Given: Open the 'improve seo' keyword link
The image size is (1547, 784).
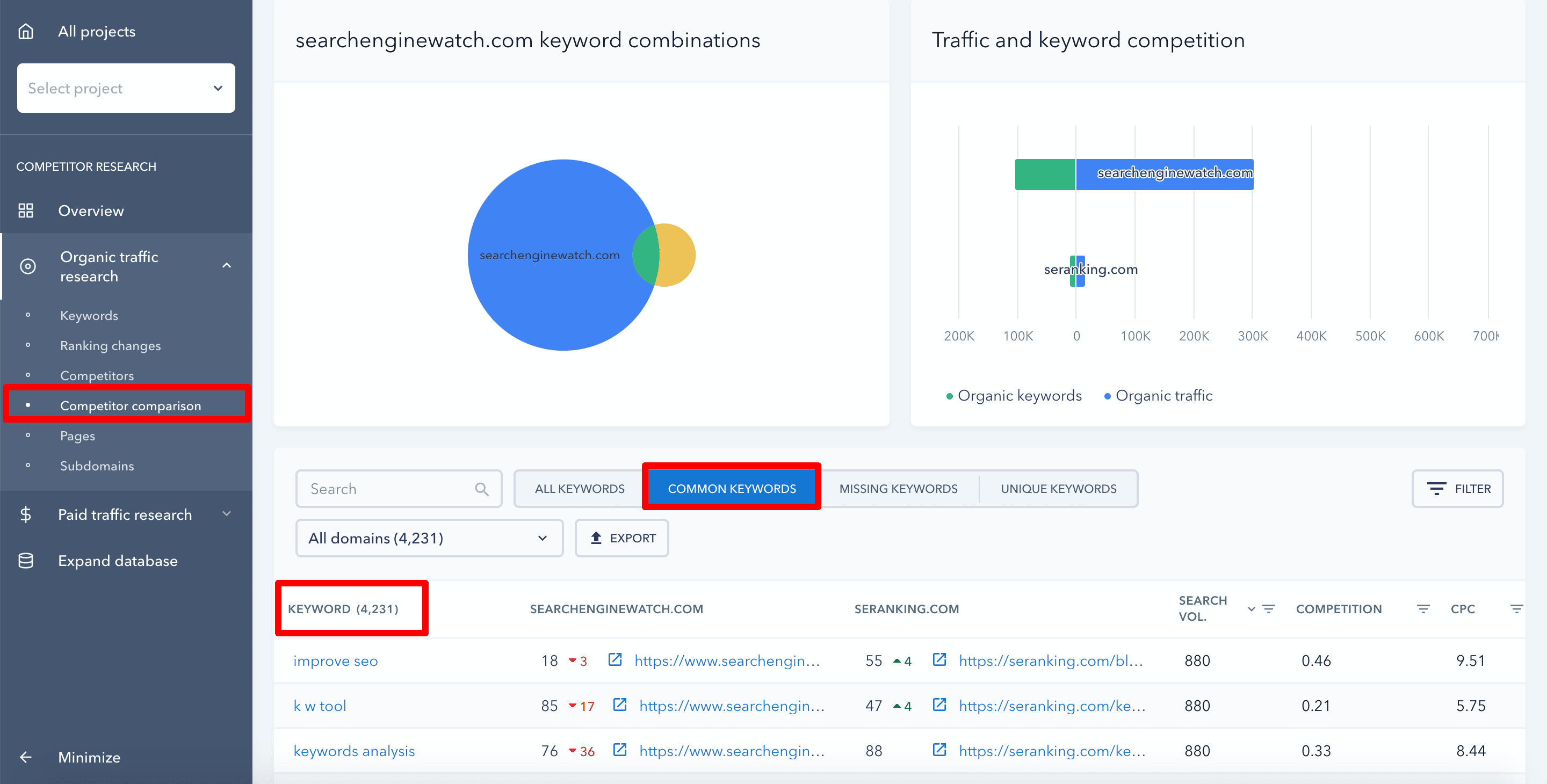Looking at the screenshot, I should click(335, 661).
